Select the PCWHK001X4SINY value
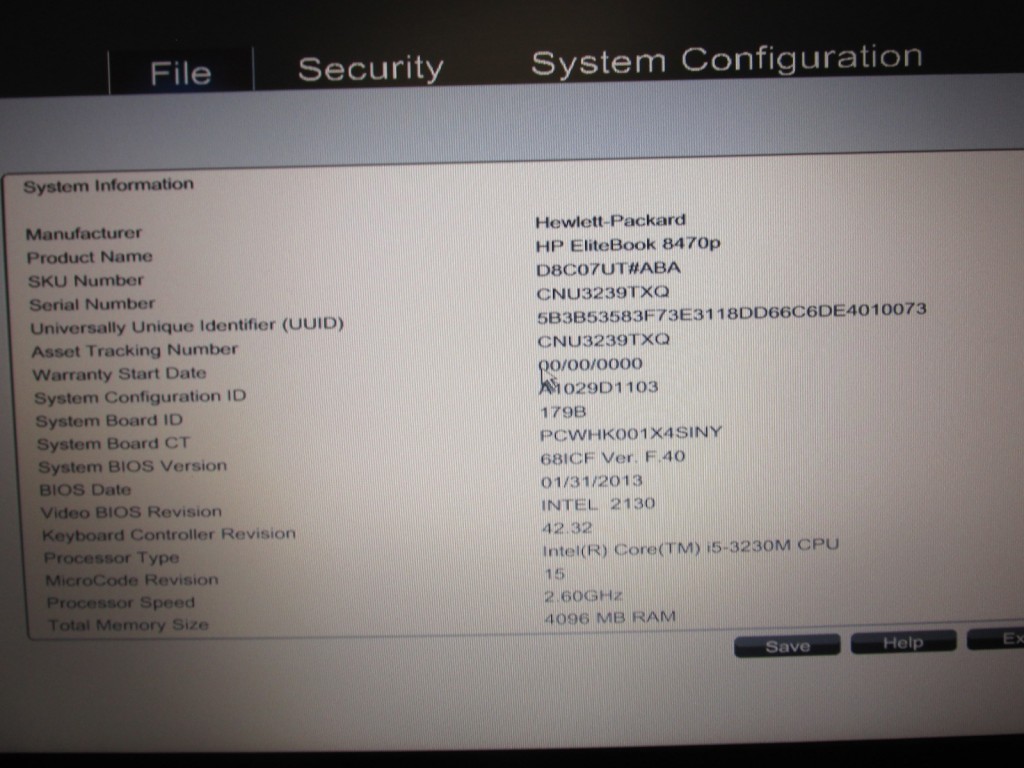The image size is (1024, 768). (631, 434)
